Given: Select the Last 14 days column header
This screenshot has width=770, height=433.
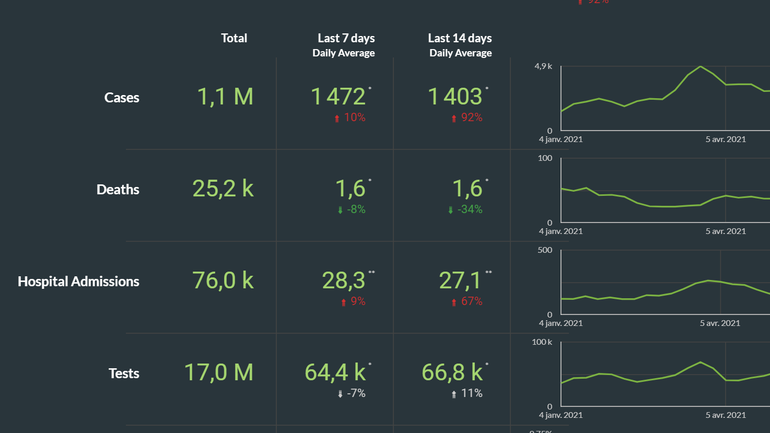Looking at the screenshot, I should coord(461,38).
